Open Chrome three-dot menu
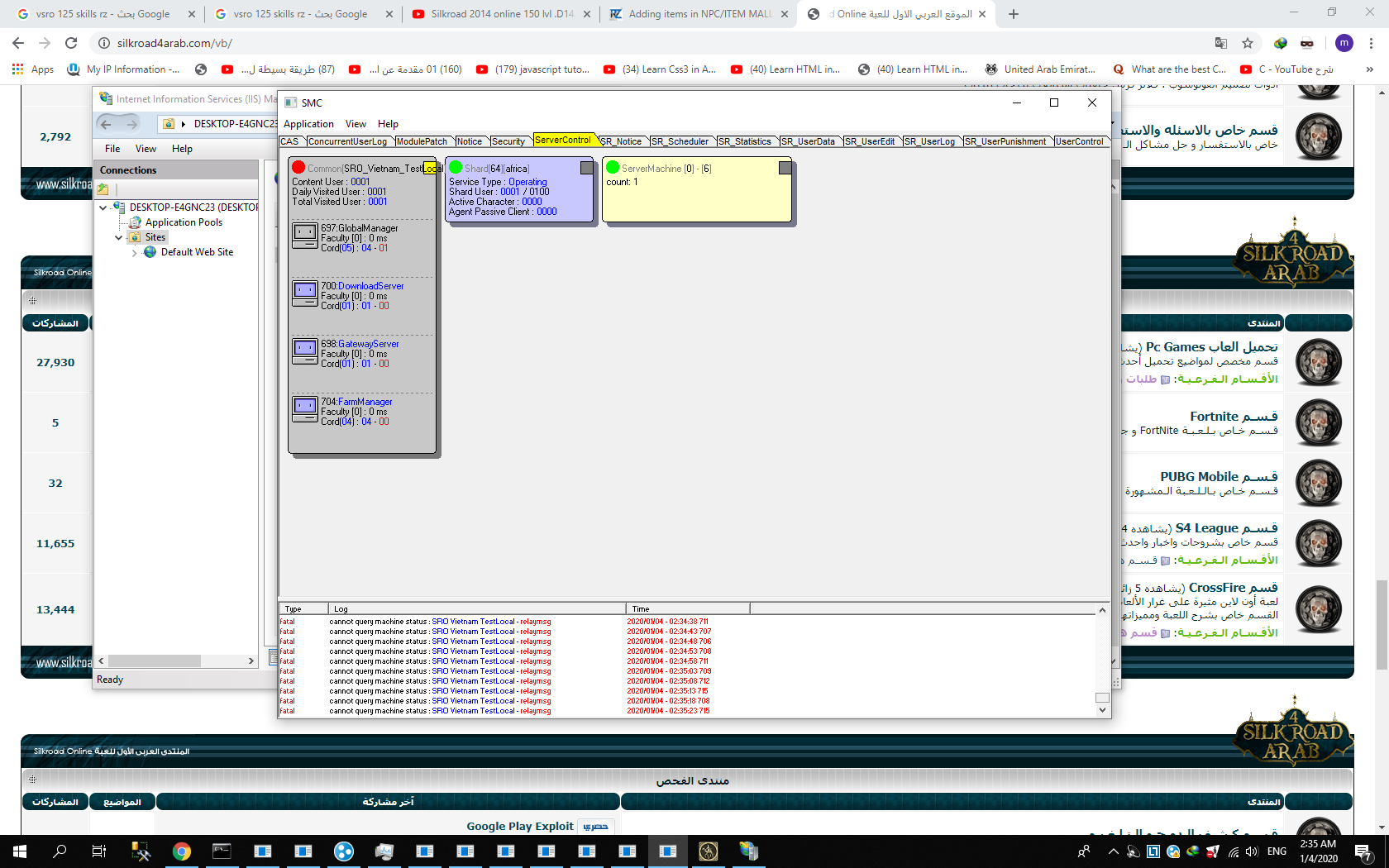1389x868 pixels. (x=1372, y=43)
